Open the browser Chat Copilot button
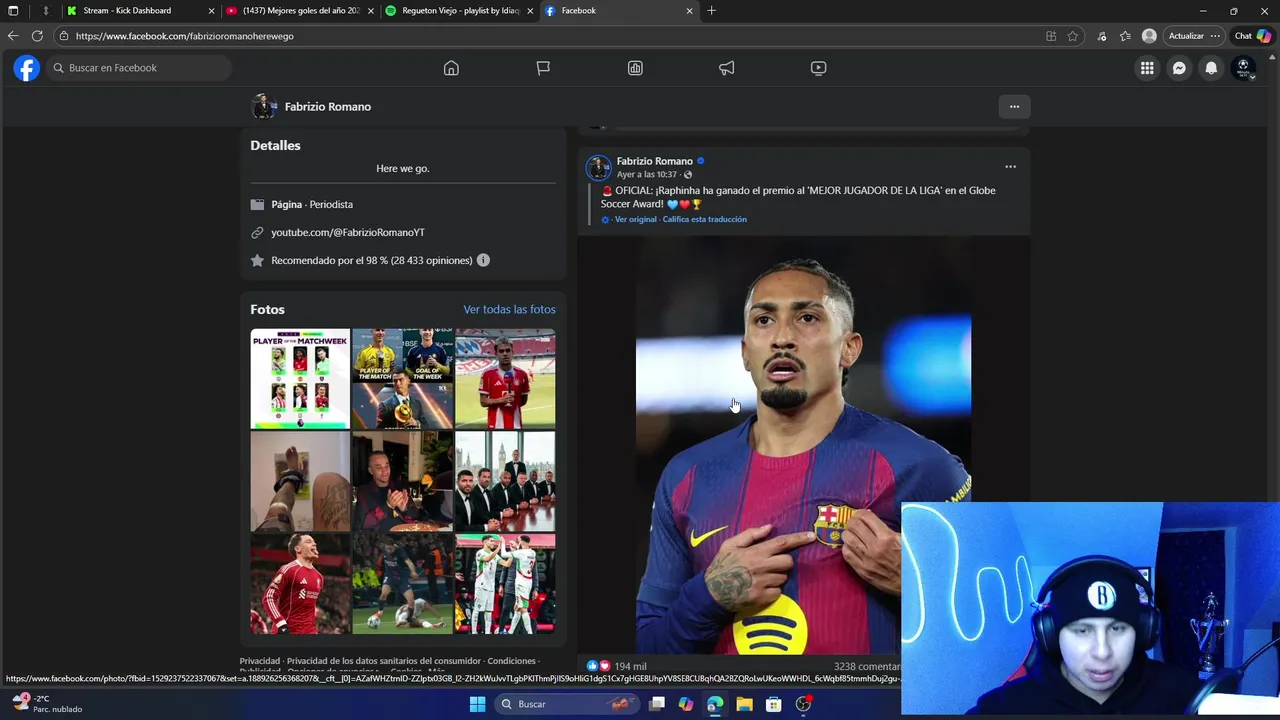Image resolution: width=1280 pixels, height=720 pixels. tap(1252, 36)
